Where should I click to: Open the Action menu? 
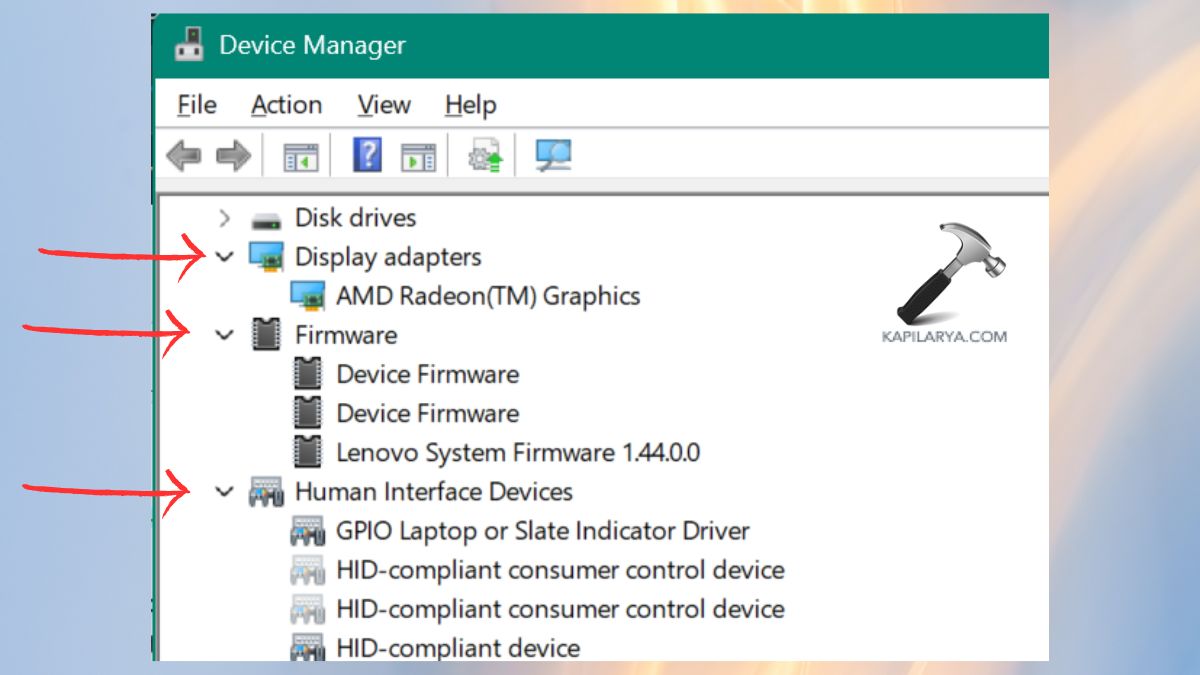tap(287, 104)
